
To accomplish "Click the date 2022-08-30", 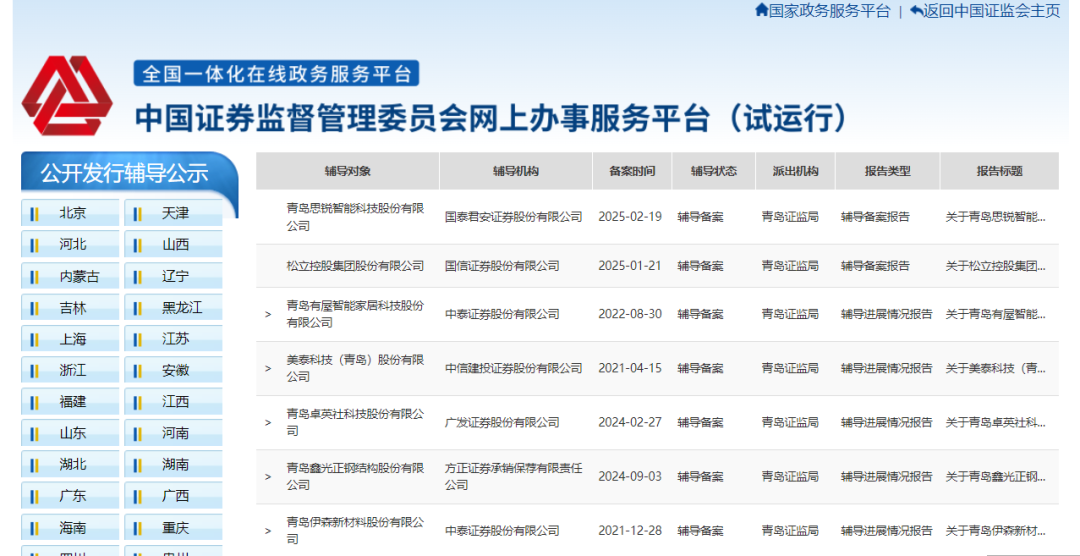I will tap(630, 314).
